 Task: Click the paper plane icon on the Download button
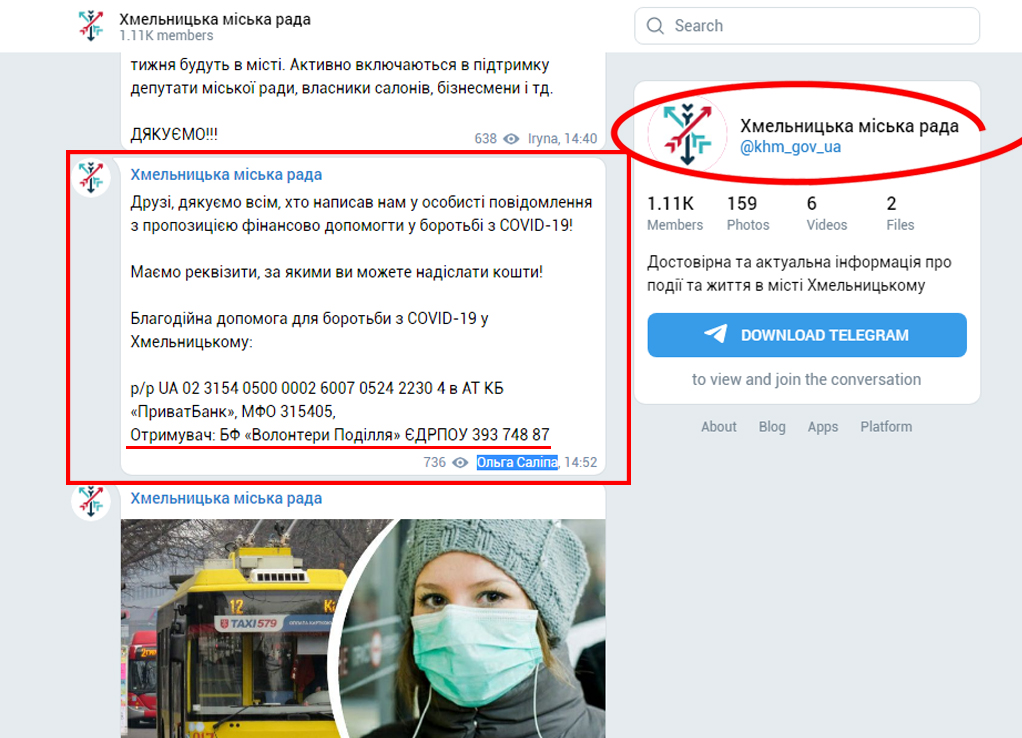(716, 334)
